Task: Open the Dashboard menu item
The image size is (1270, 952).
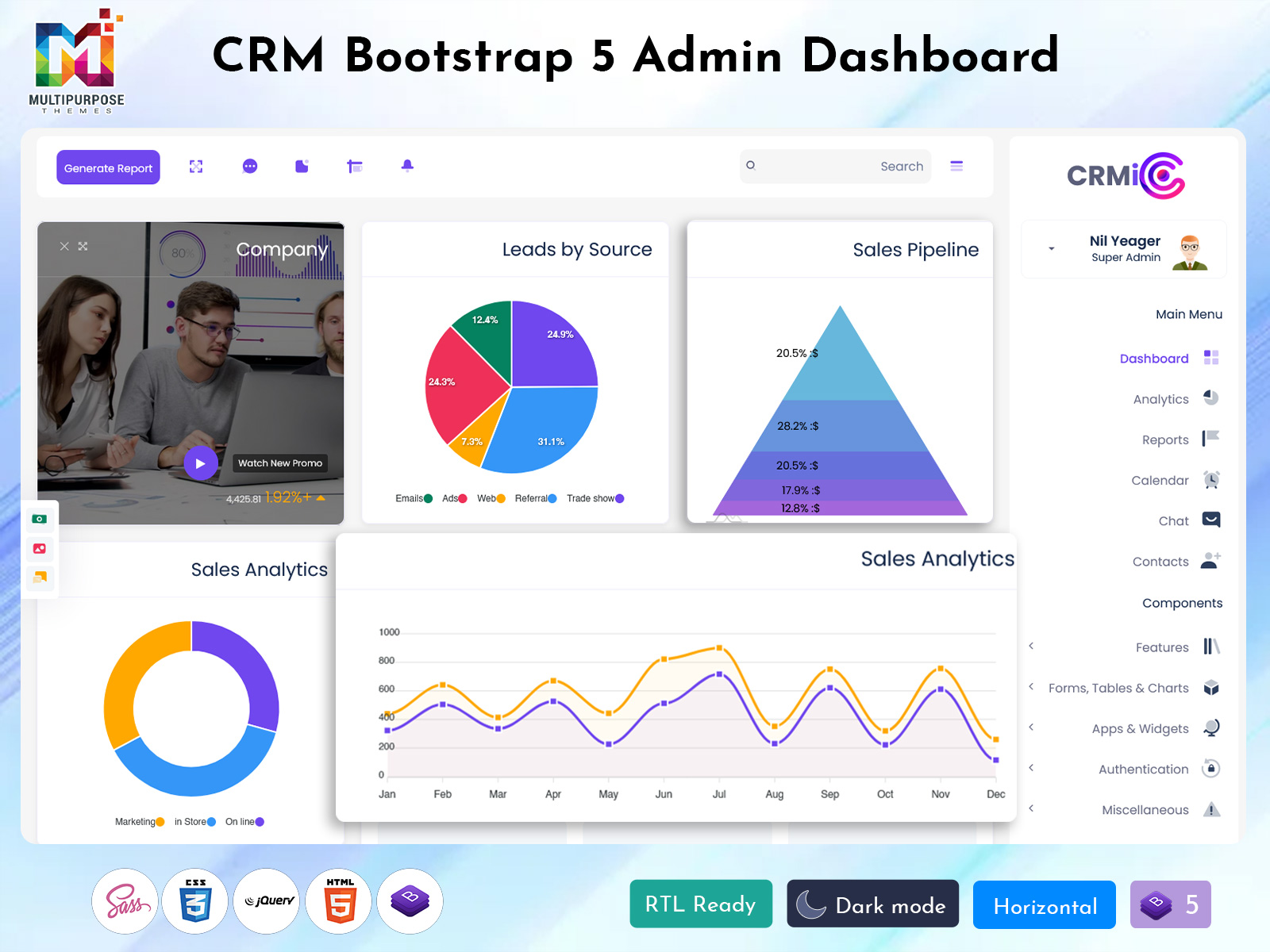Action: click(x=1154, y=359)
